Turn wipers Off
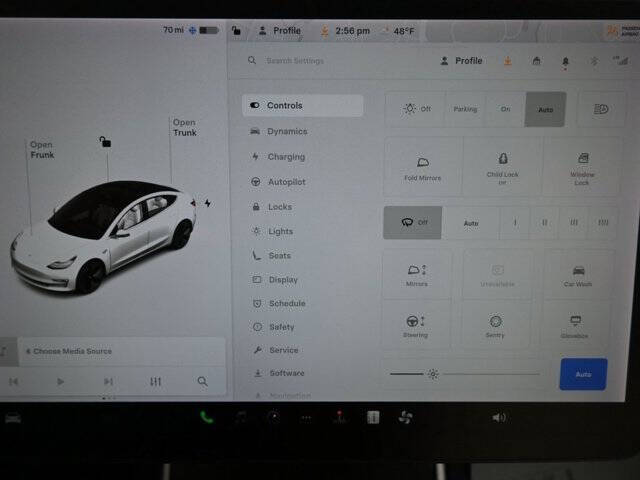The height and width of the screenshot is (480, 640). 413,222
